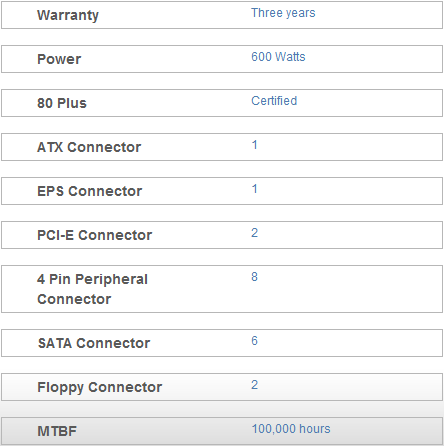
Task: Click the SATA Connector label
Action: [94, 343]
